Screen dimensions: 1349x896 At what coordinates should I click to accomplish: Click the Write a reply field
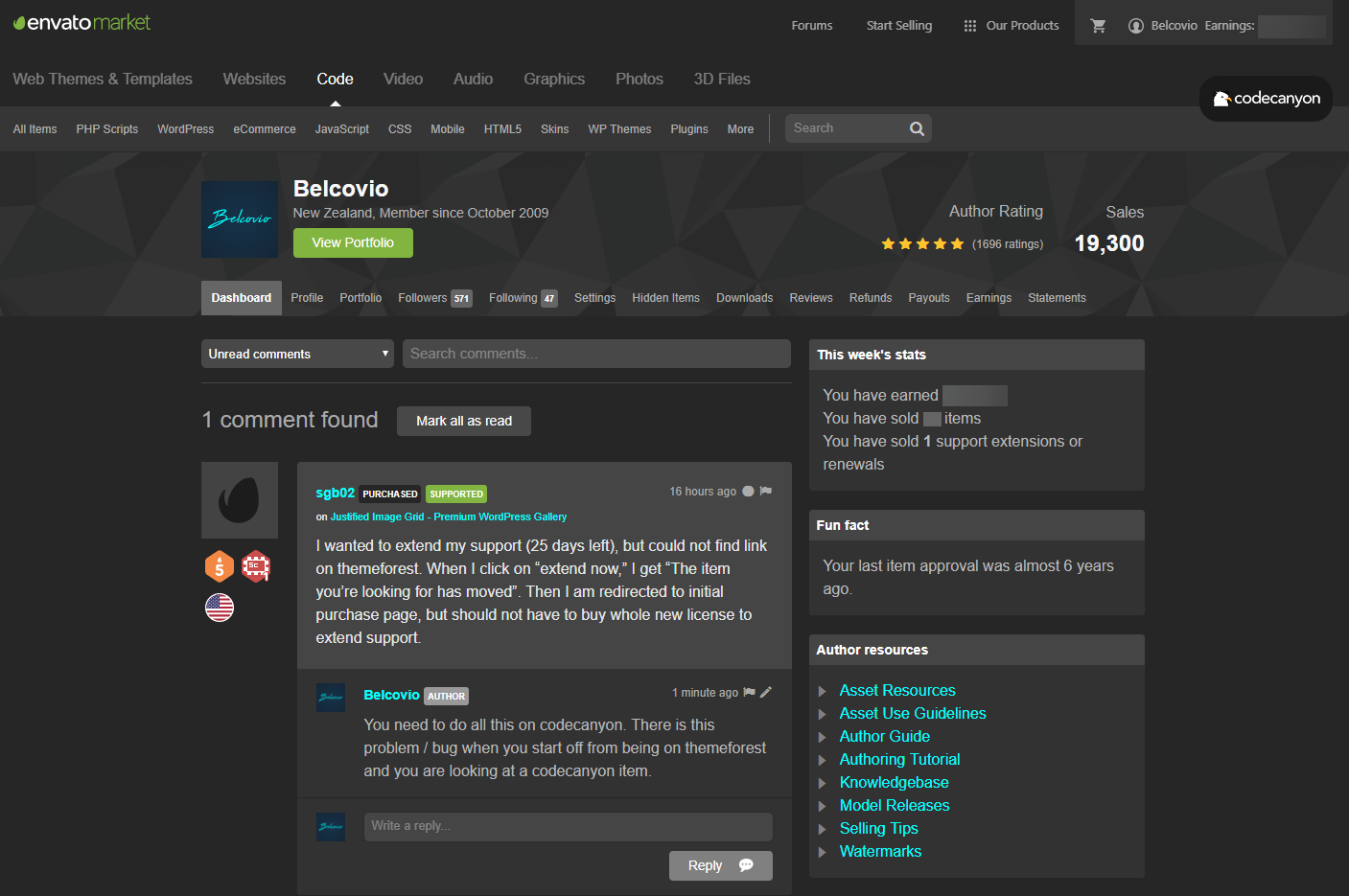point(568,826)
